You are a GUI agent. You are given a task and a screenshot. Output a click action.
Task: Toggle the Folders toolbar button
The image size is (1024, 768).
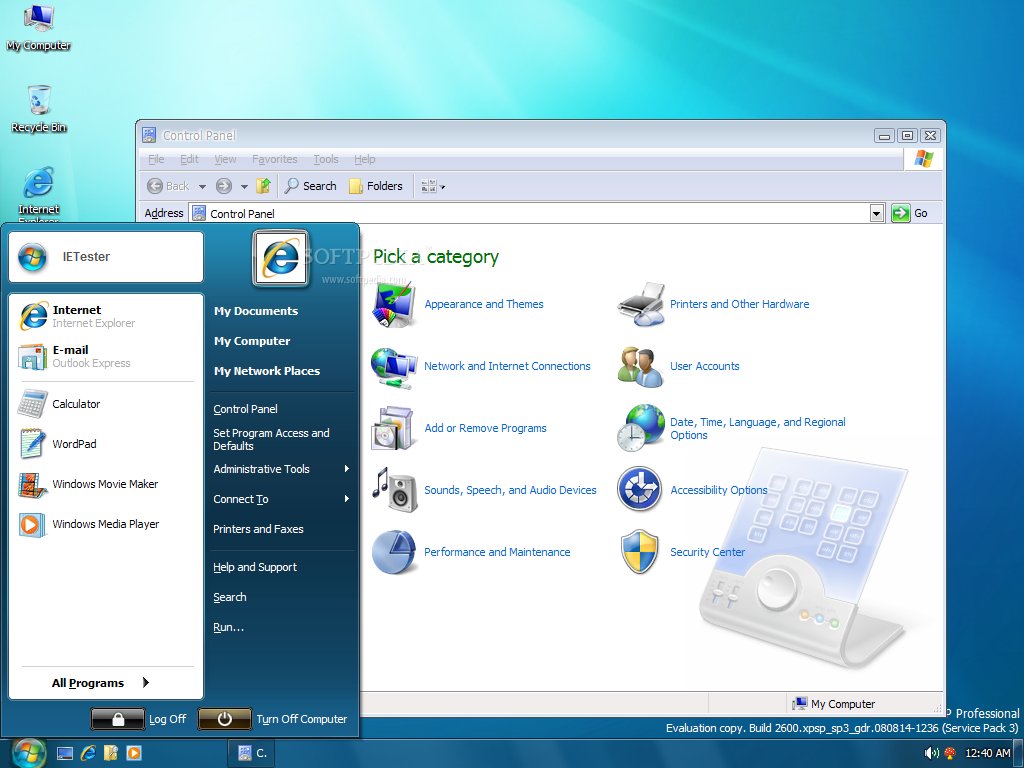[376, 186]
